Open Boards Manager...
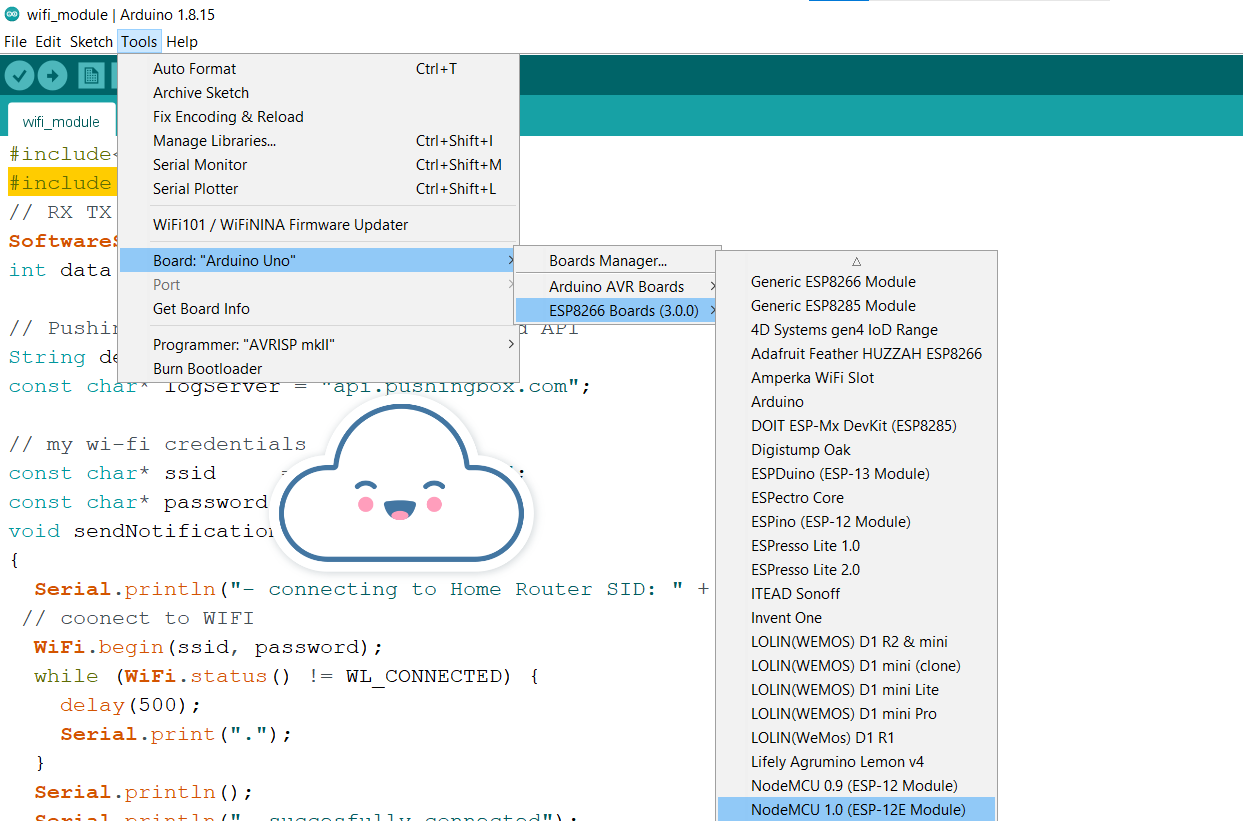1243x821 pixels. tap(617, 261)
